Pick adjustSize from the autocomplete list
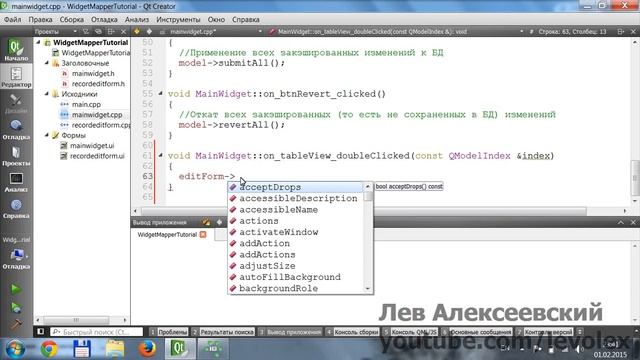The image size is (640, 360). [x=296, y=266]
